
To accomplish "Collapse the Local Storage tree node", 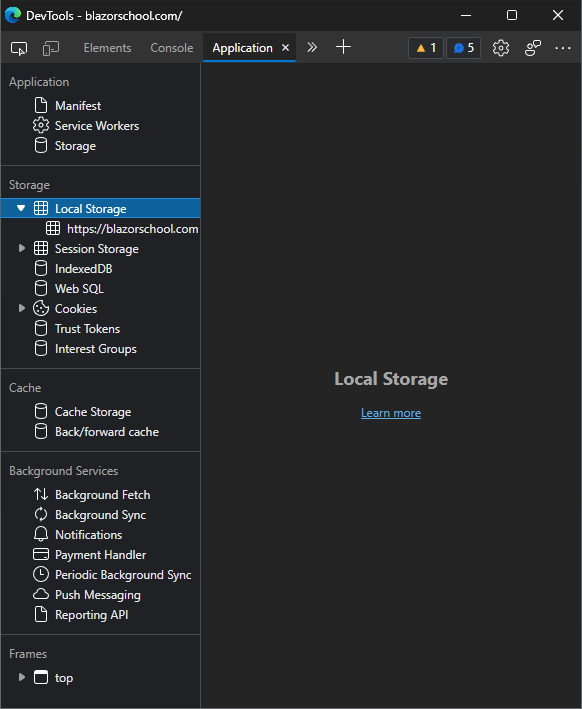I will [x=21, y=208].
